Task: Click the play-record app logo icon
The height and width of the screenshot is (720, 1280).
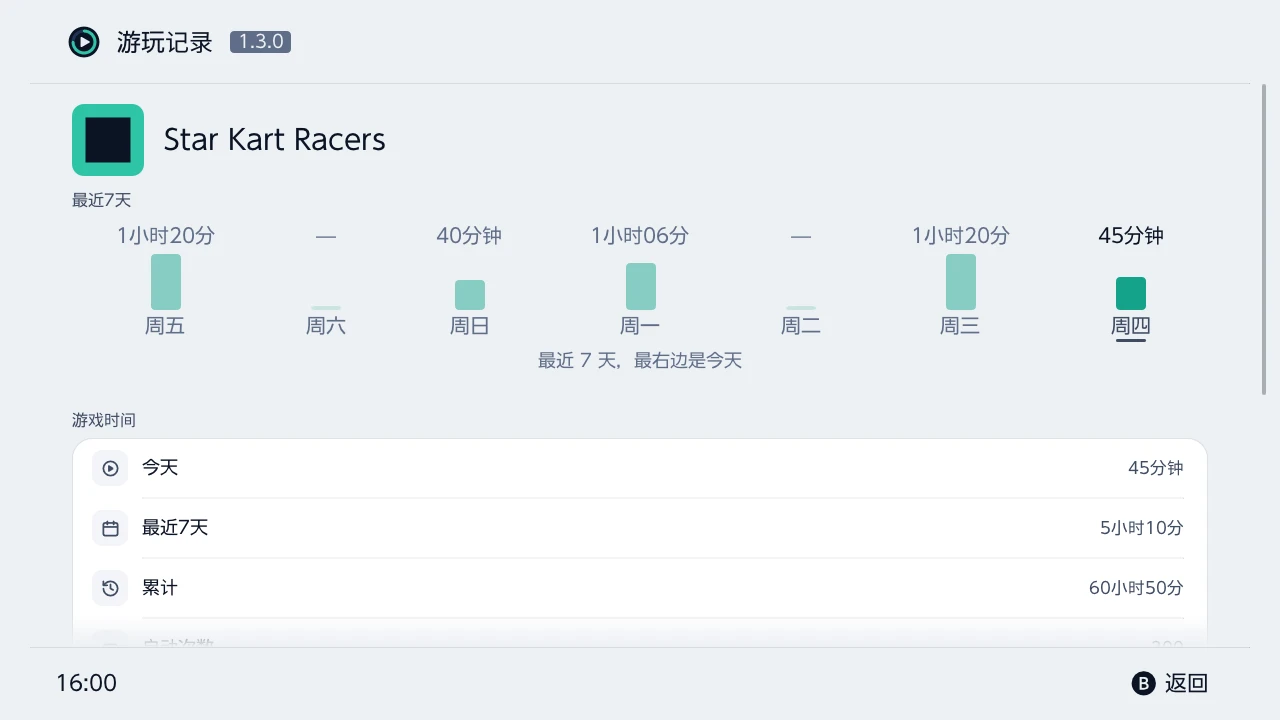Action: tap(84, 42)
